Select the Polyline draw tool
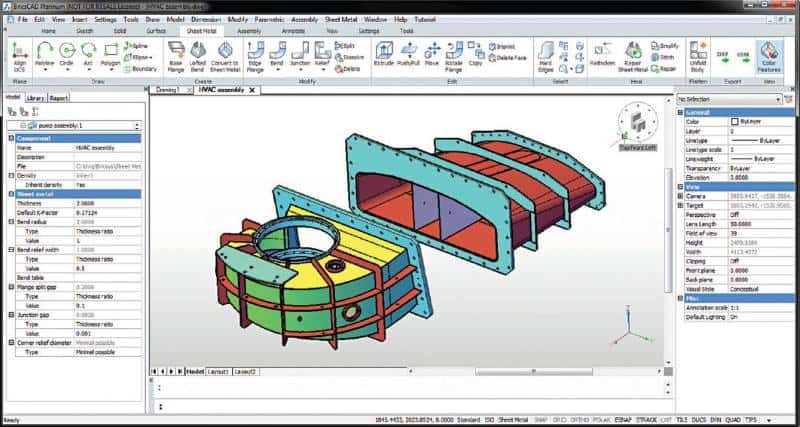 click(45, 52)
